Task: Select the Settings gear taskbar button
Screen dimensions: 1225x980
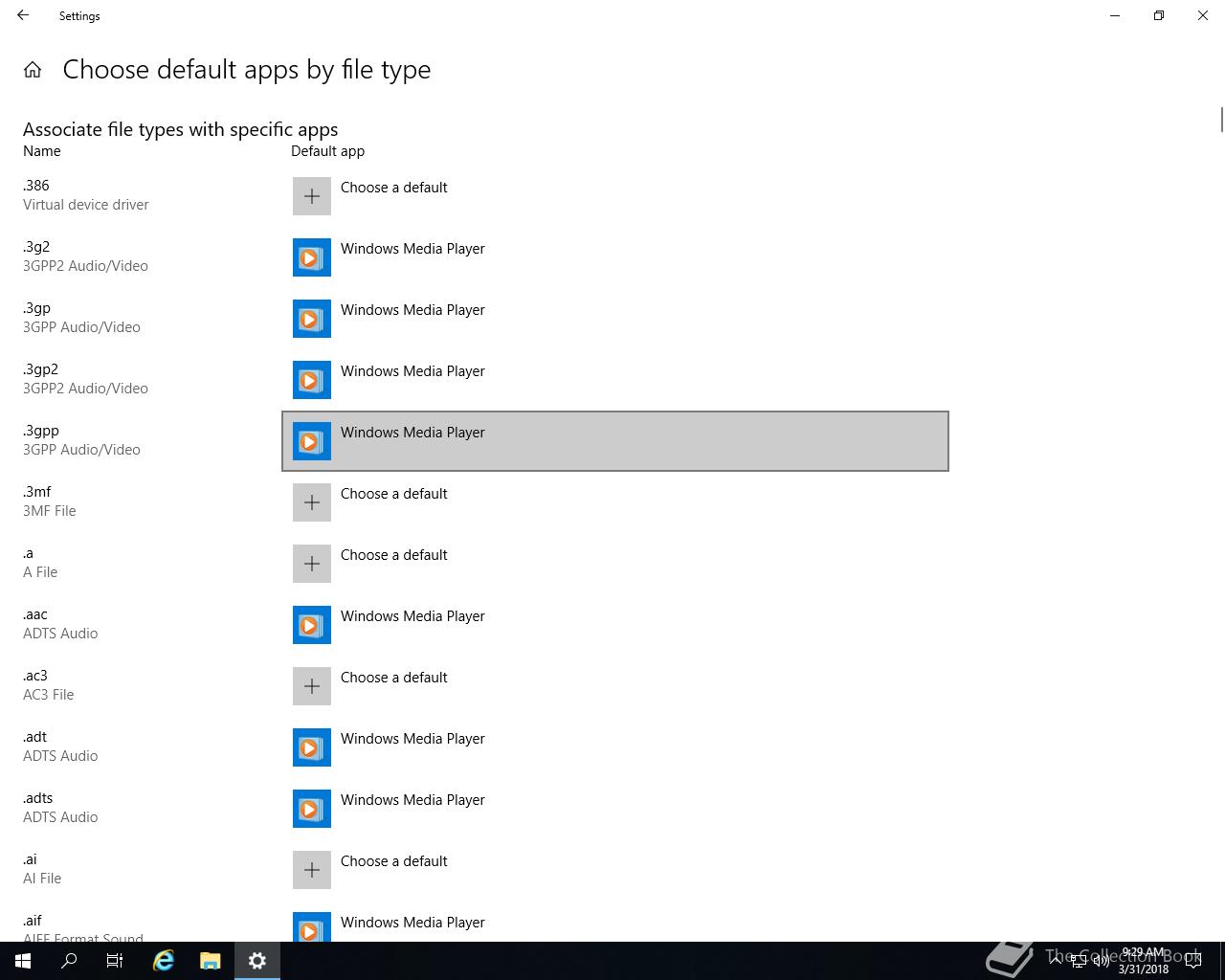Action: point(257,961)
